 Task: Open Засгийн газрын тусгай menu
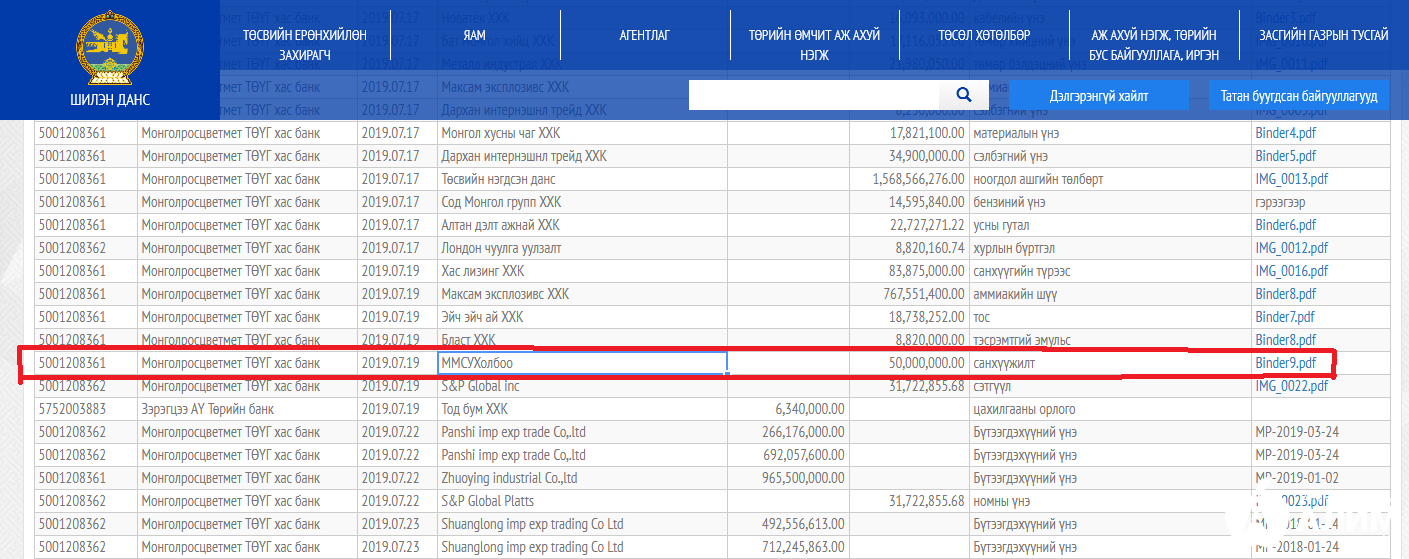point(1324,35)
